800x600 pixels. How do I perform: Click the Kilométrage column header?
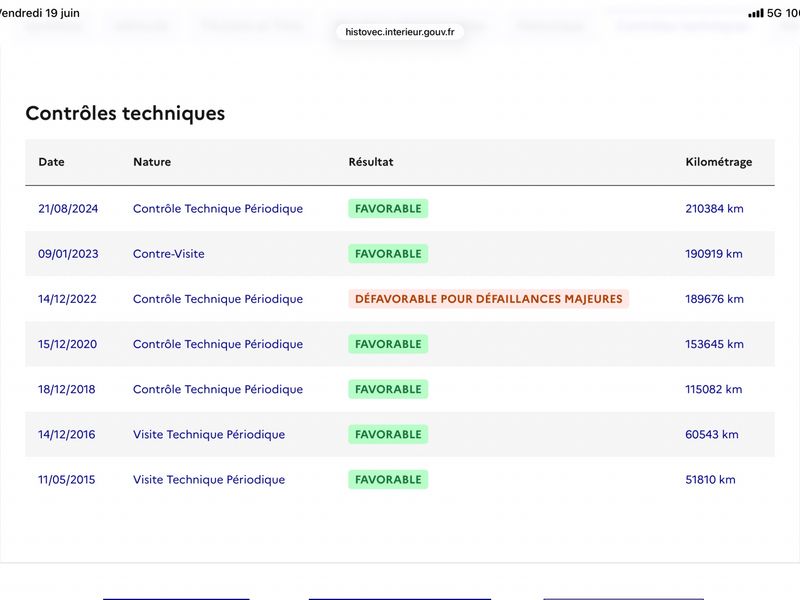coord(718,162)
